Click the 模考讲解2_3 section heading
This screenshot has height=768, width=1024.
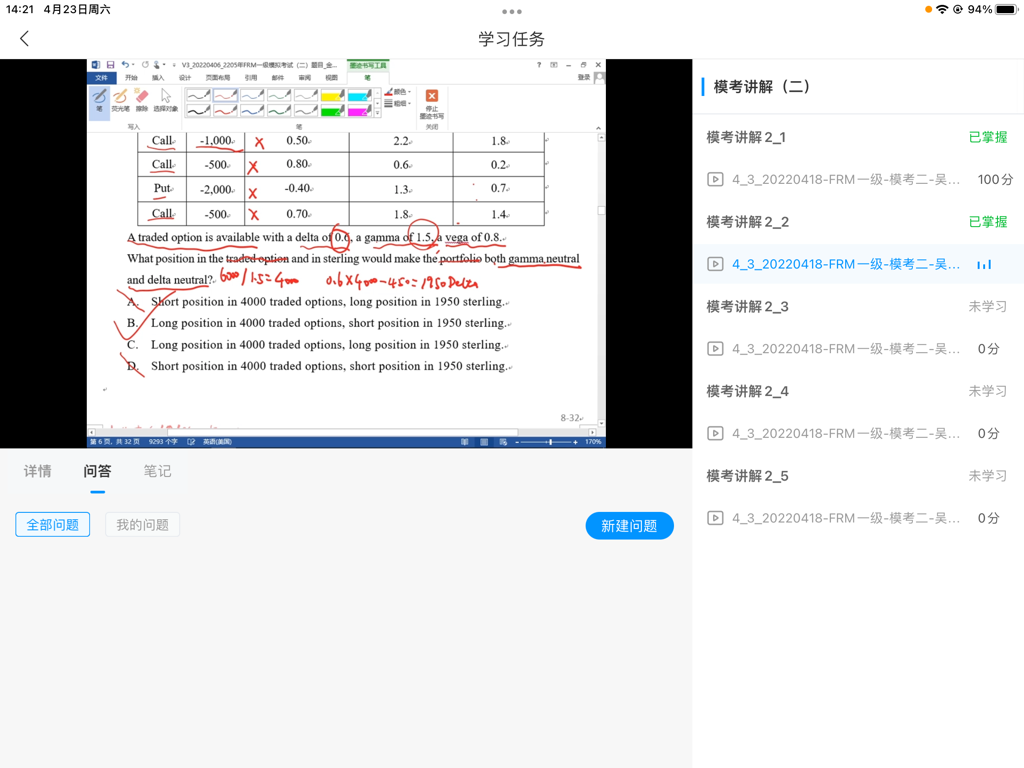[747, 307]
